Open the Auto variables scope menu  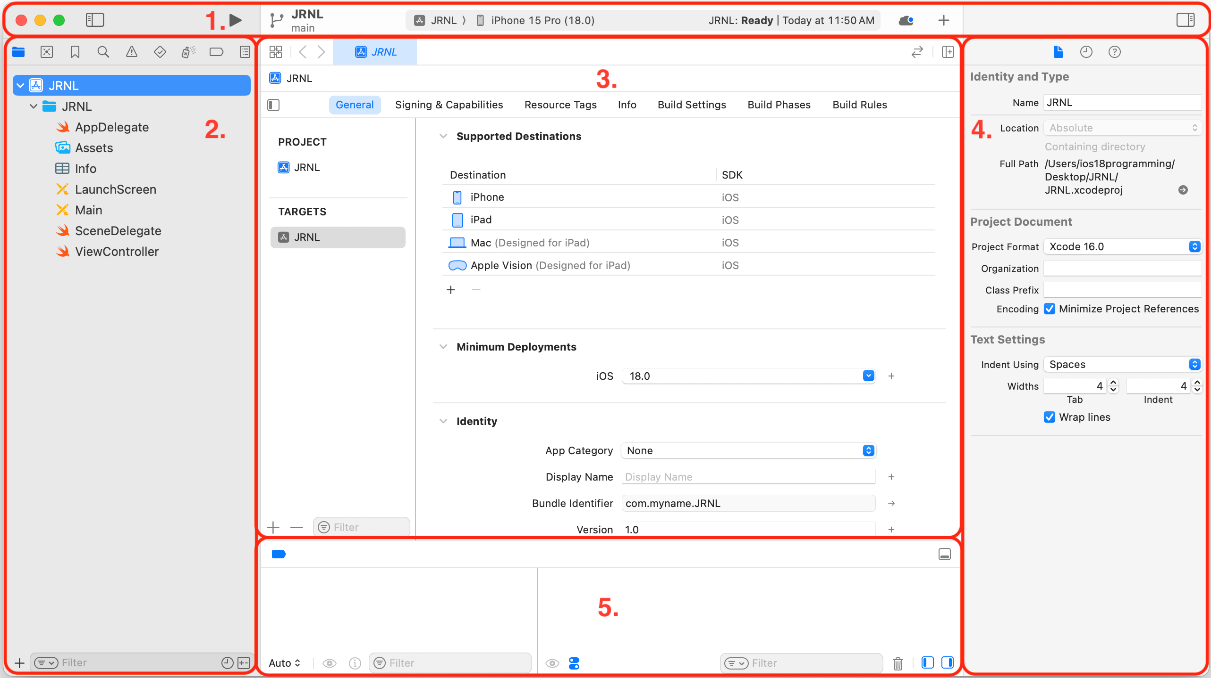coord(285,663)
